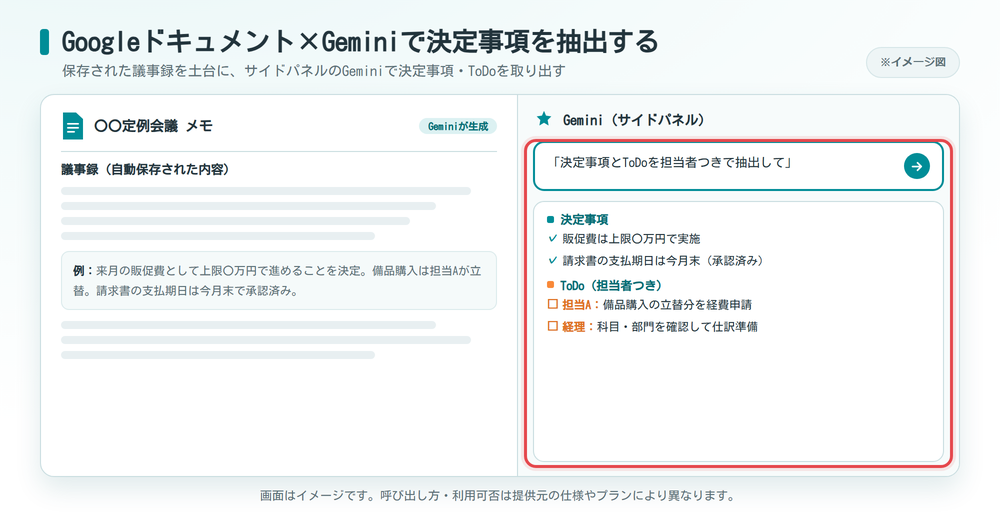Click the send arrow button in the Gemini prompt
Screen dimensions: 1000x523
[916, 166]
